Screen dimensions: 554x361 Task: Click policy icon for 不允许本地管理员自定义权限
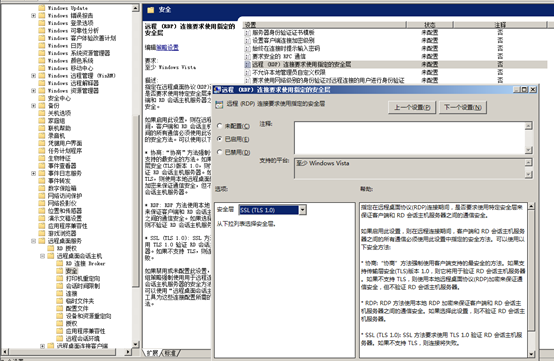[x=248, y=72]
